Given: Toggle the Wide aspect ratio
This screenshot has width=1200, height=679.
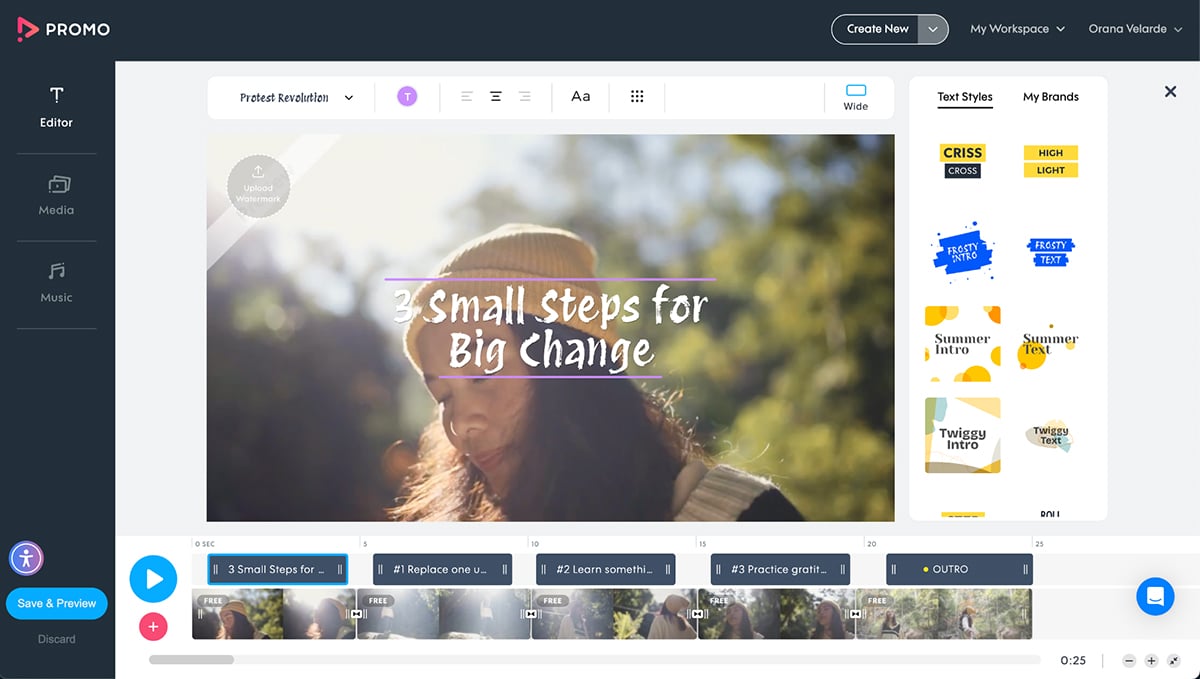Looking at the screenshot, I should click(x=856, y=95).
